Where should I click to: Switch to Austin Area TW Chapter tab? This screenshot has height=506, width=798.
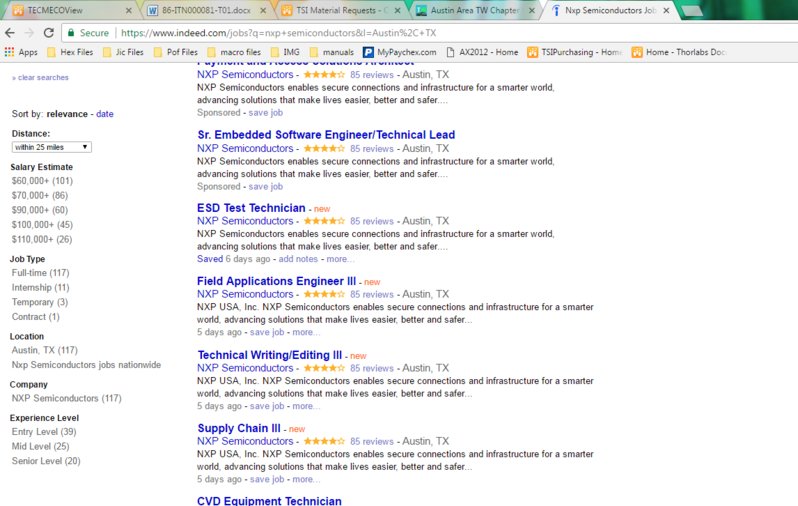[x=474, y=10]
